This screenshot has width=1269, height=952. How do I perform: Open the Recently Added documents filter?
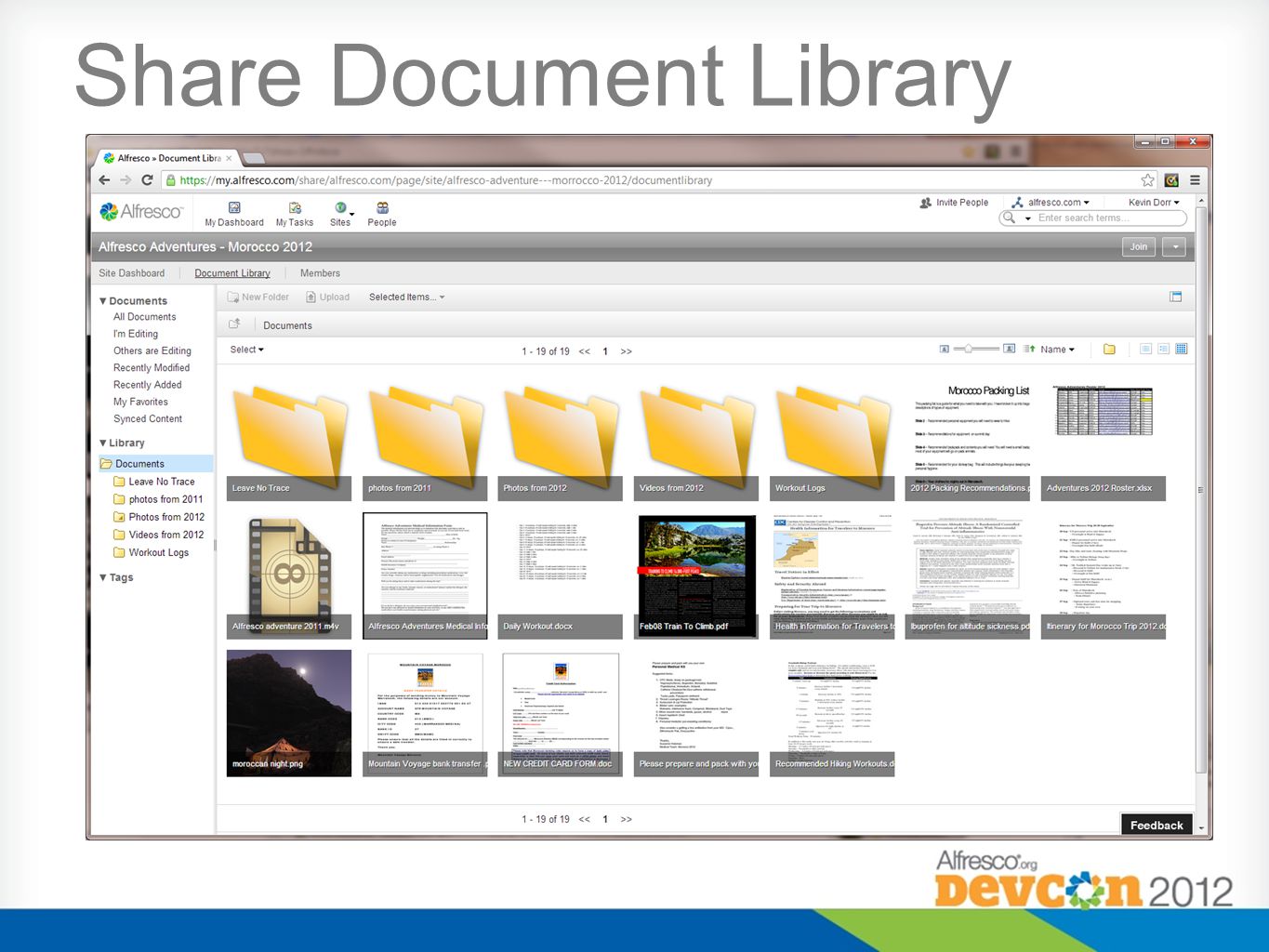click(148, 385)
